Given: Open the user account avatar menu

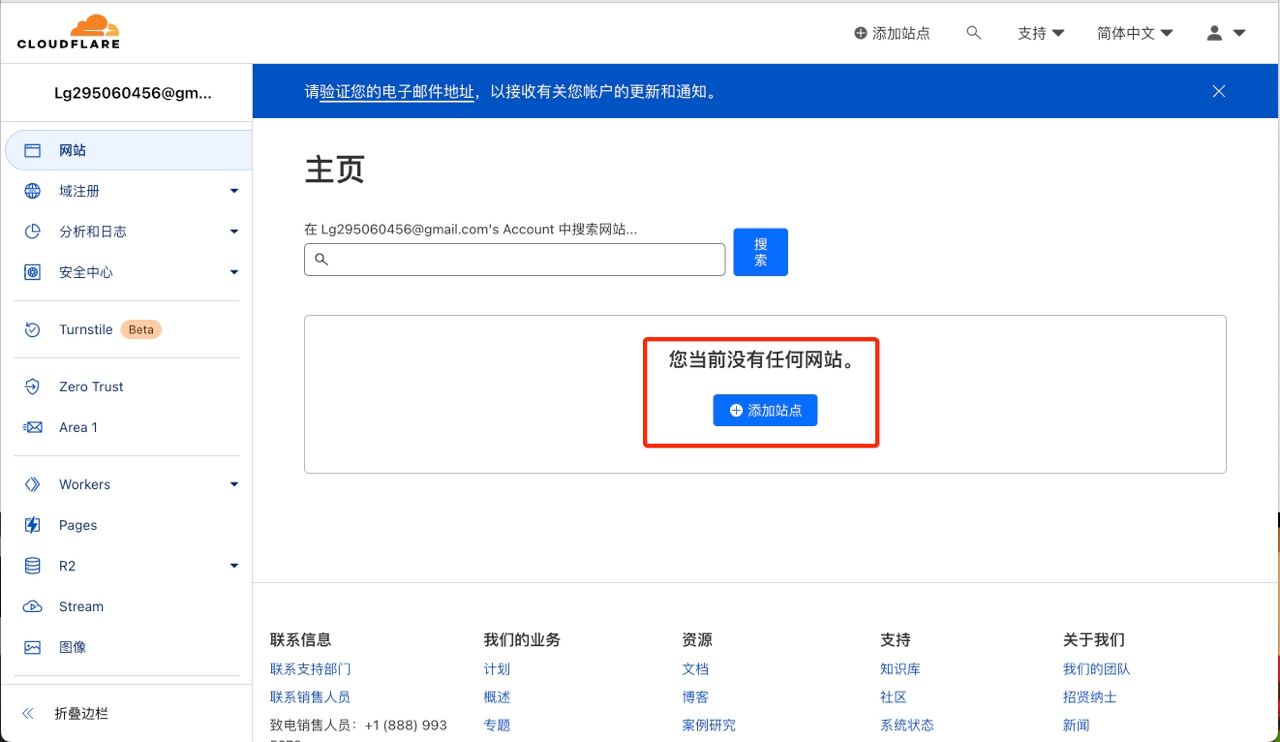Looking at the screenshot, I should pos(1214,33).
